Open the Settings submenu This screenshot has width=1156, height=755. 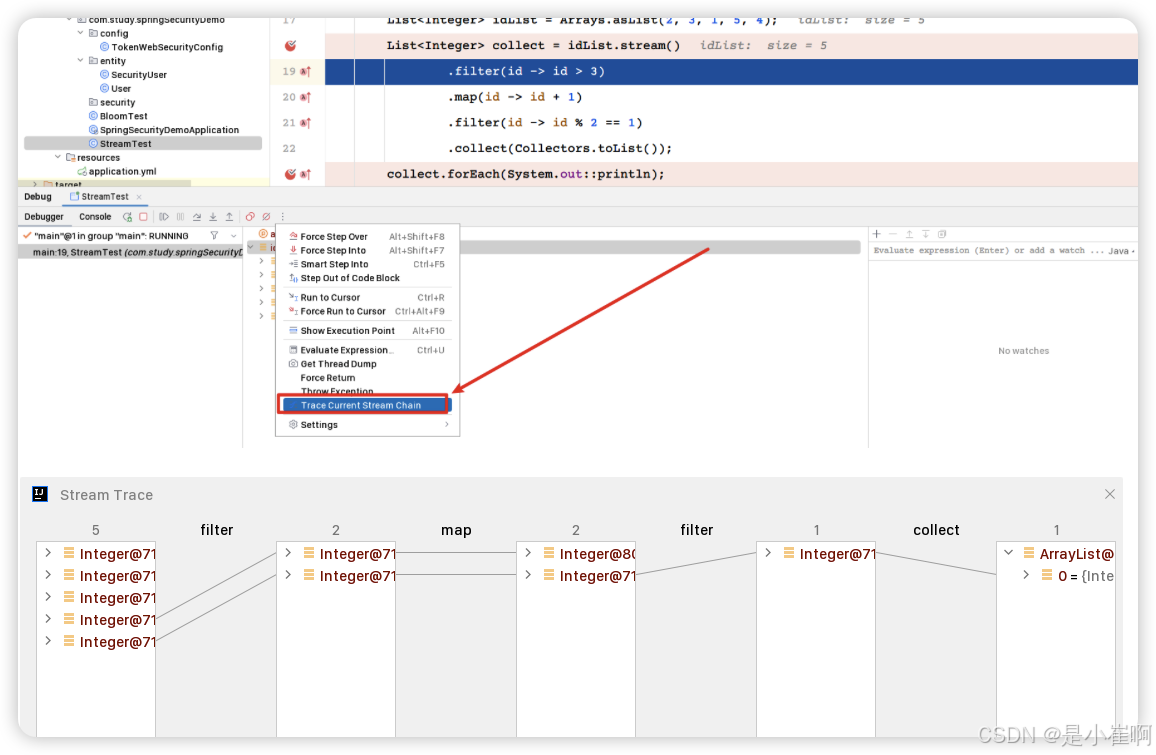point(367,425)
